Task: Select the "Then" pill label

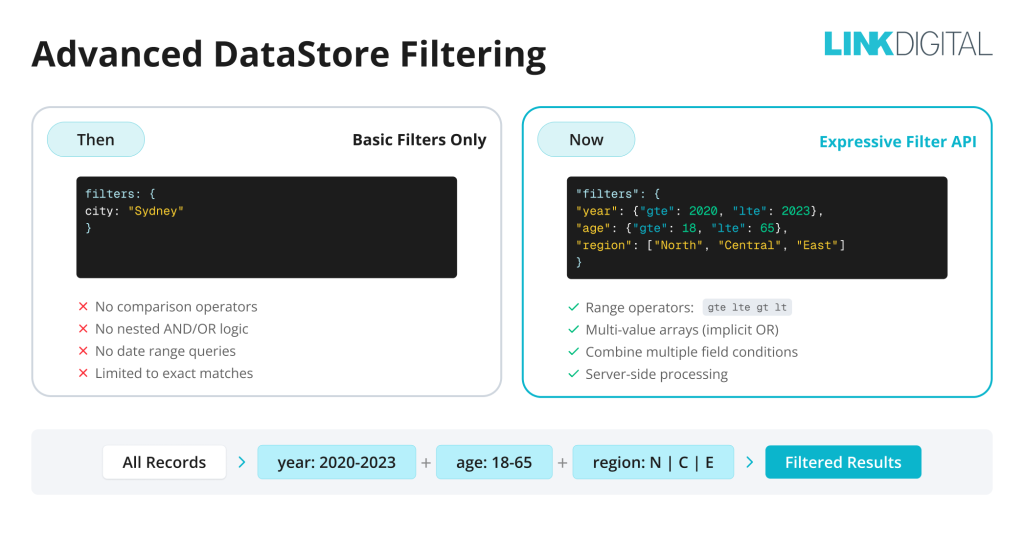Action: 95,139
